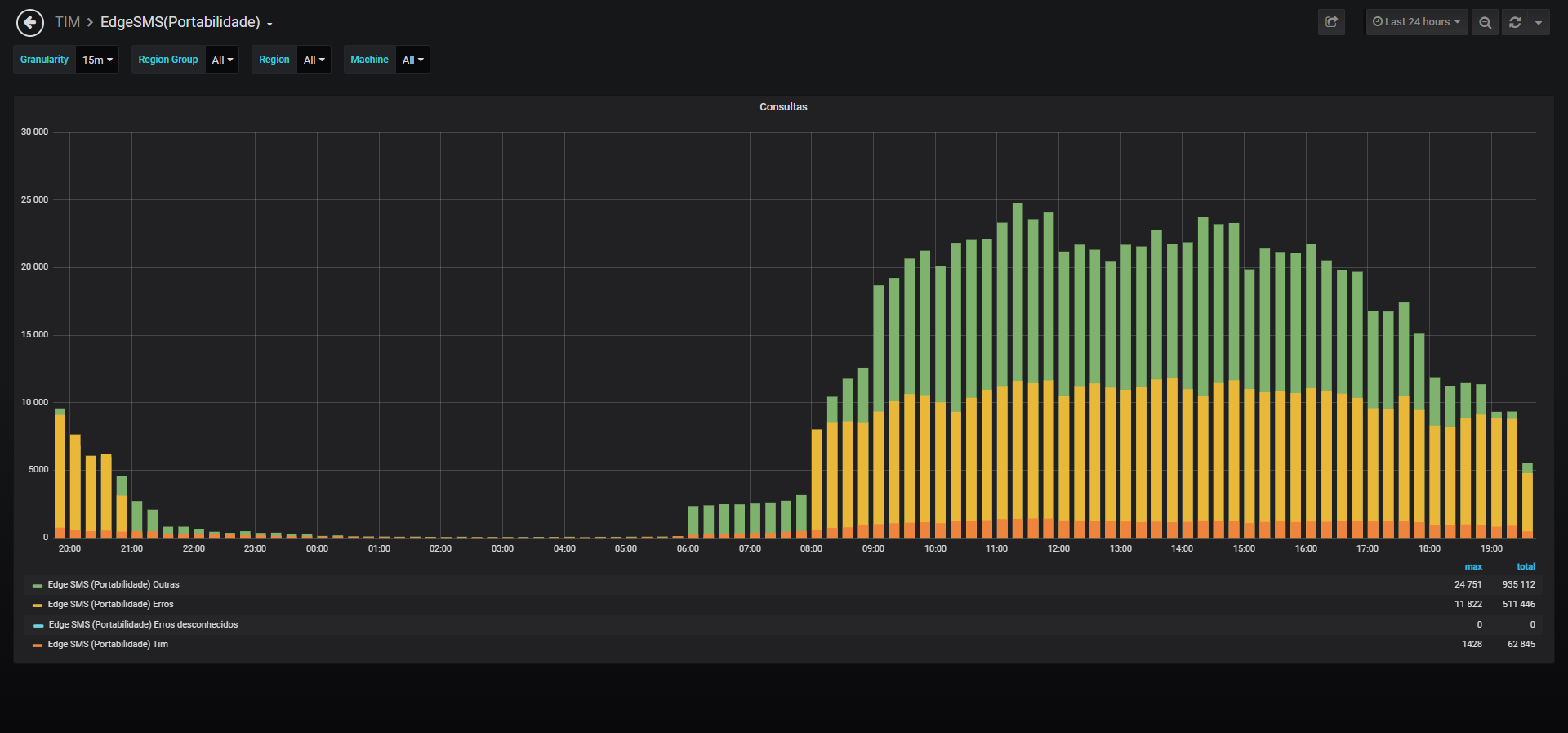The image size is (1568, 733).
Task: Toggle the Erros desconhecidos legend series
Action: tap(143, 624)
